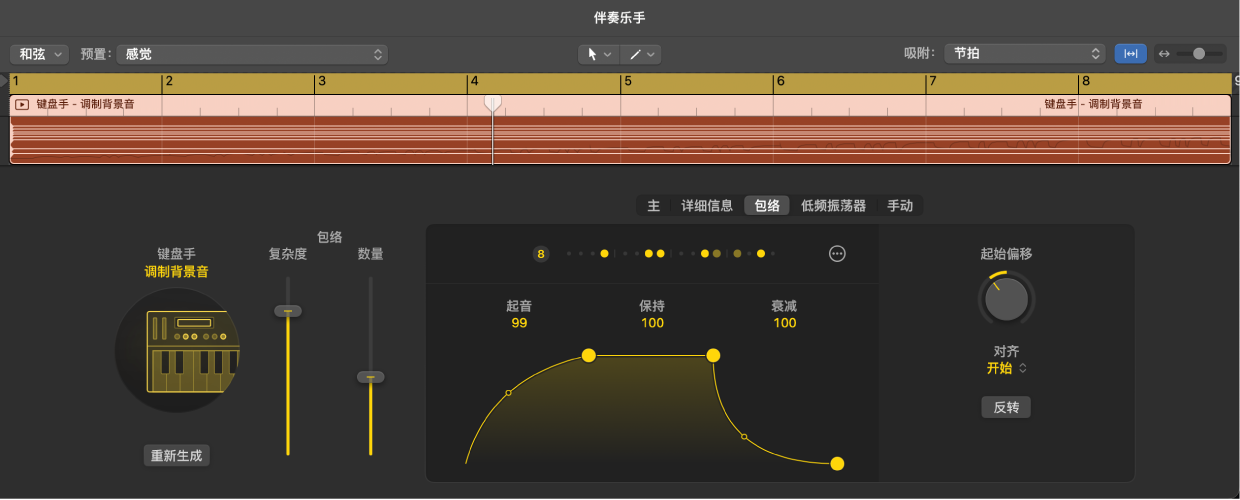Click the yellow 调制背景音 style label

pyautogui.click(x=177, y=272)
